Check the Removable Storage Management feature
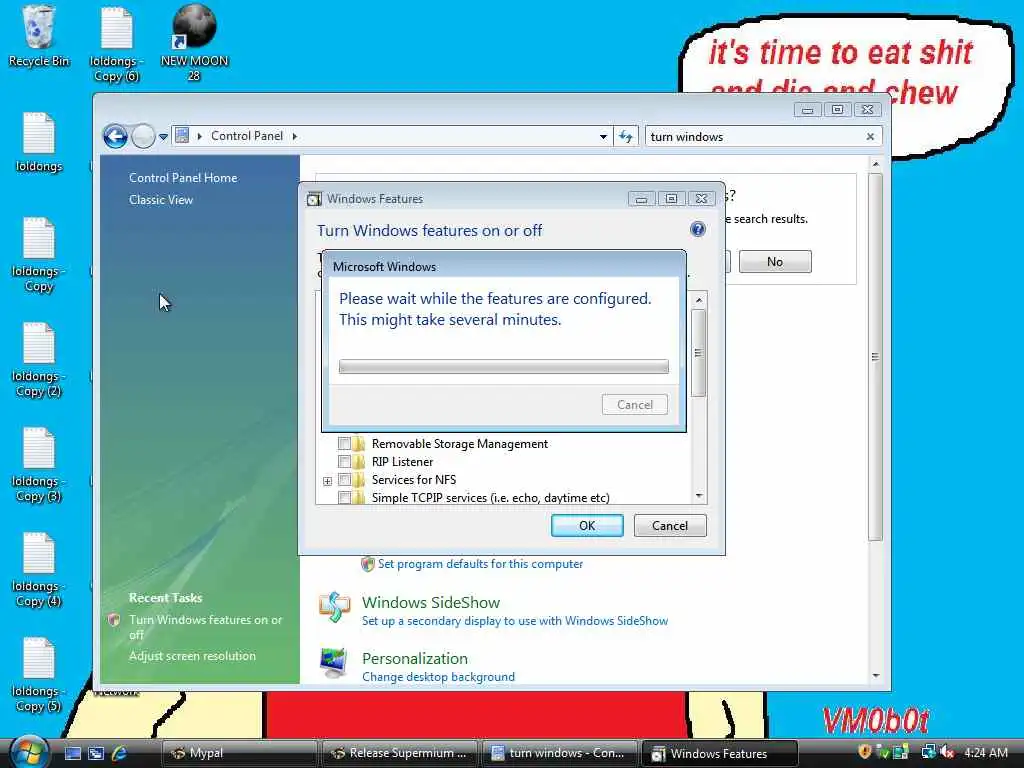Screen dimensions: 1024x768 [x=344, y=443]
